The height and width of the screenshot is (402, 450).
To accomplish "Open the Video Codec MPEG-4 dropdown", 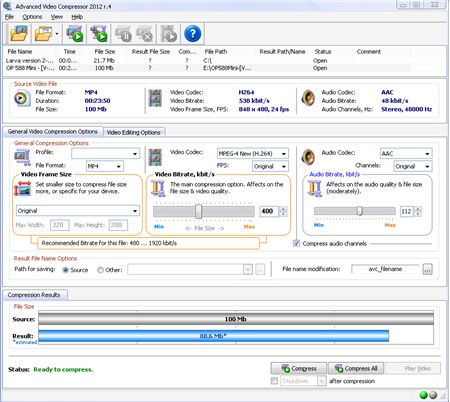I will (x=252, y=154).
